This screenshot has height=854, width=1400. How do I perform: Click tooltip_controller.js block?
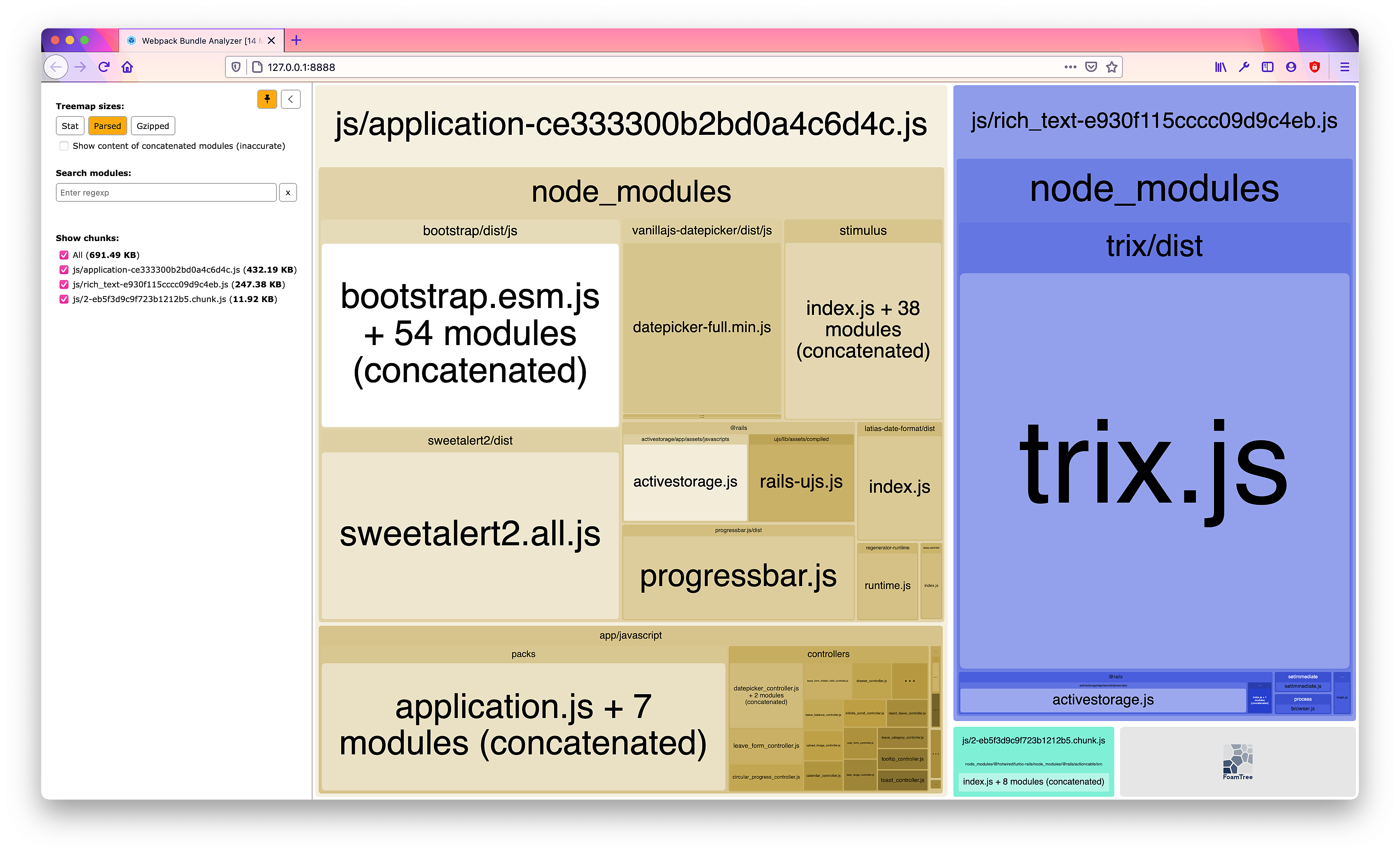tap(902, 759)
